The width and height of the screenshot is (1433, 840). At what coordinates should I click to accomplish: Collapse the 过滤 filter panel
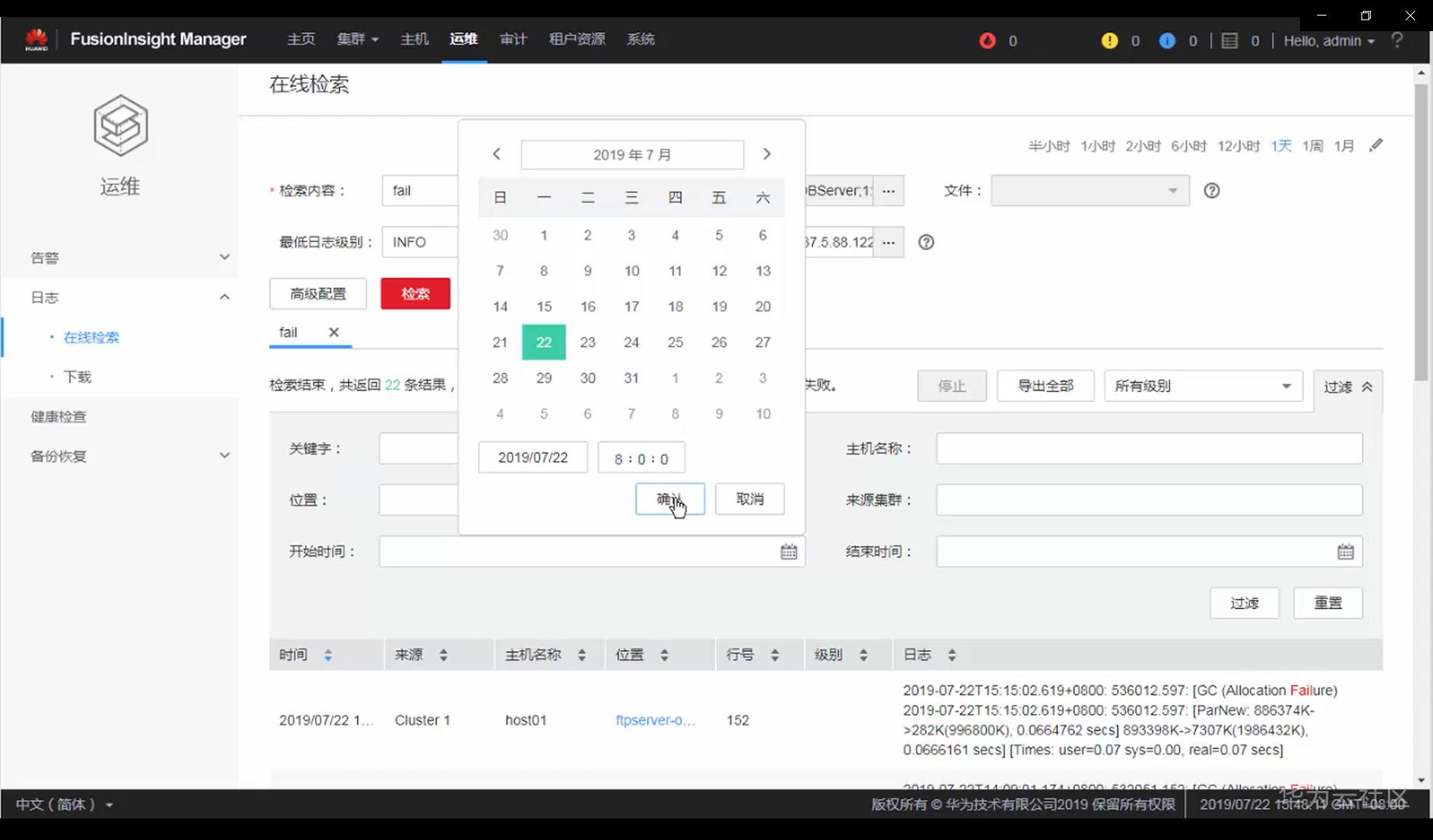pos(1348,387)
